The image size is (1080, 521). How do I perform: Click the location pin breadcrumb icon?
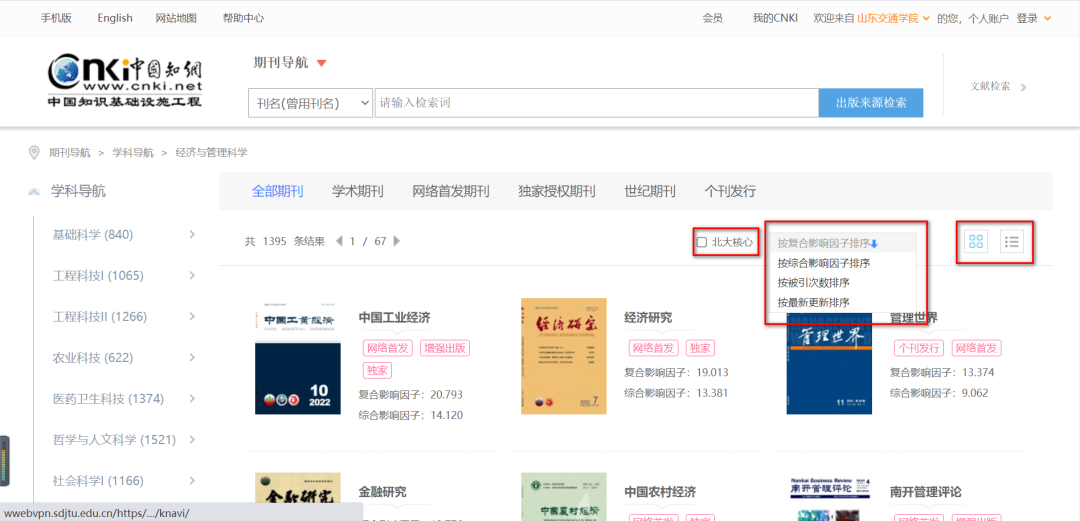(x=33, y=152)
